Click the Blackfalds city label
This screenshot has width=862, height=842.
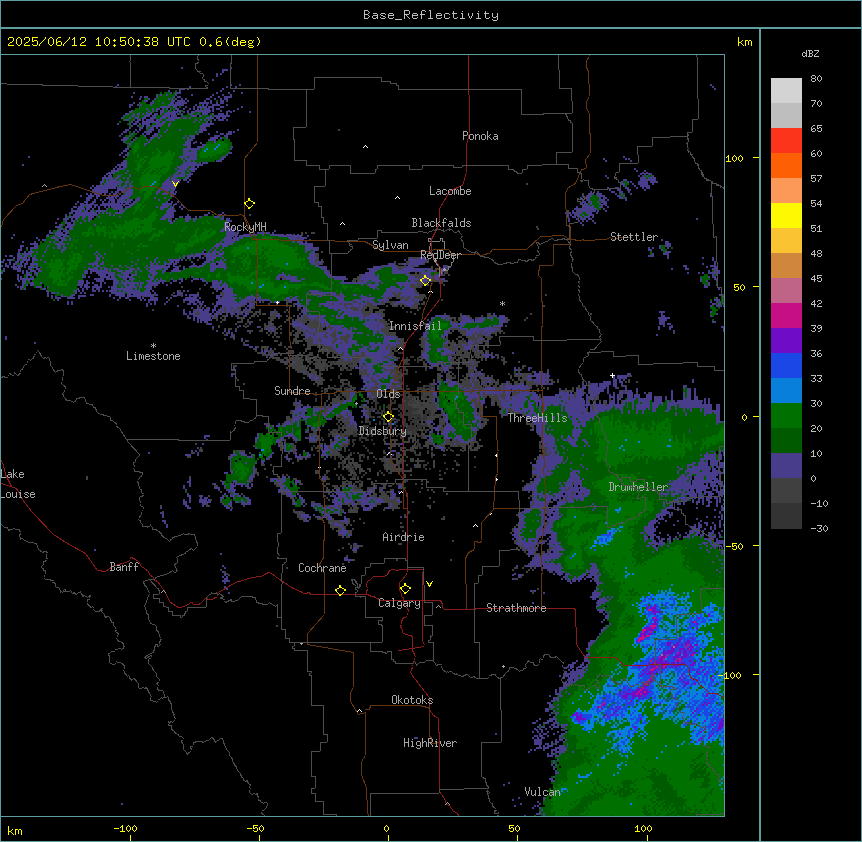click(x=441, y=223)
